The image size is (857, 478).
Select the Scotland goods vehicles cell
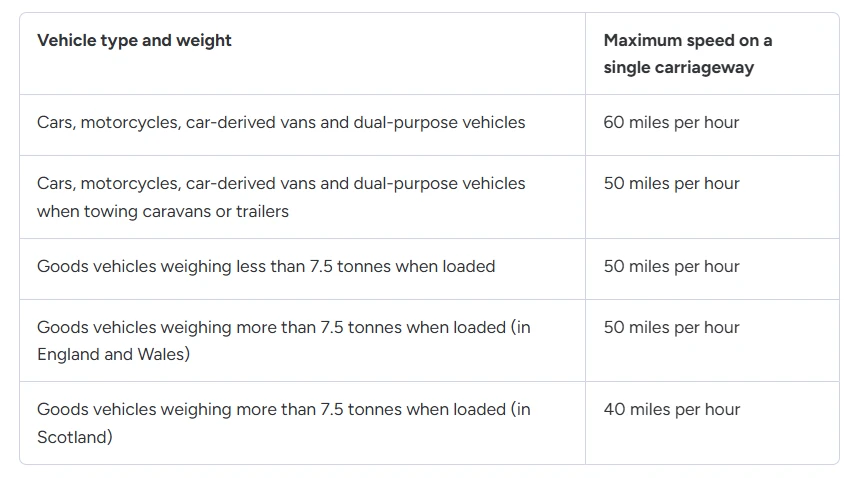[283, 422]
